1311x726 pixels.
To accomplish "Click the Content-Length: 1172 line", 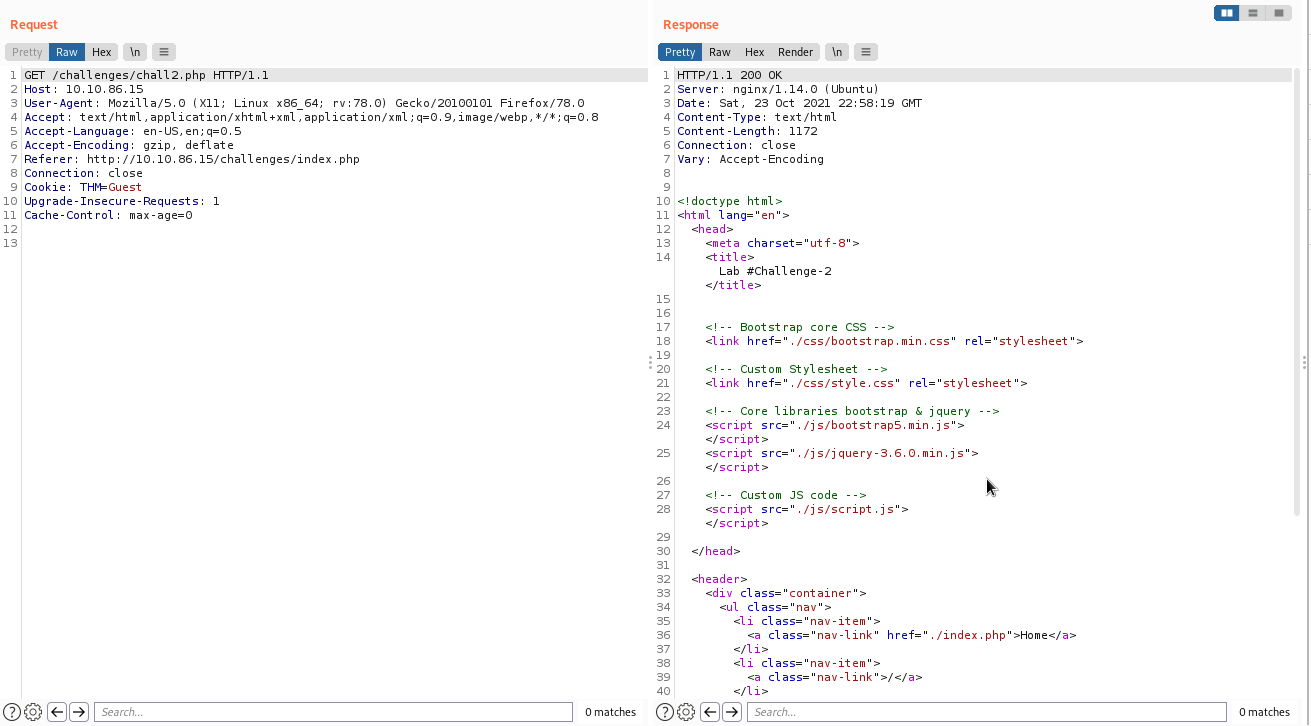I will [747, 131].
